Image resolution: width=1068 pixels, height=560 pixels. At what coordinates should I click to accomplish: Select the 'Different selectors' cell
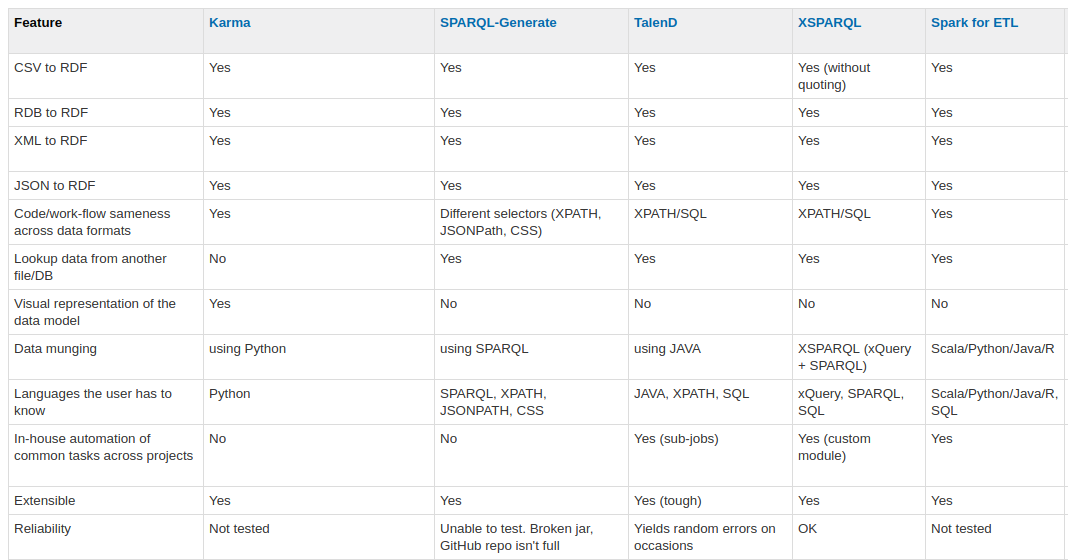(x=520, y=222)
